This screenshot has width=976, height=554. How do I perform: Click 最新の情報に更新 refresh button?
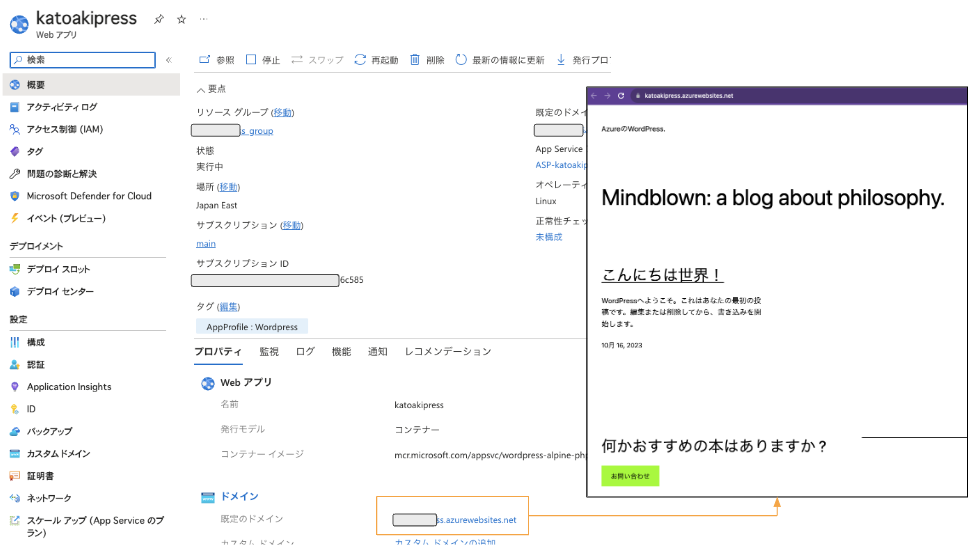point(500,60)
